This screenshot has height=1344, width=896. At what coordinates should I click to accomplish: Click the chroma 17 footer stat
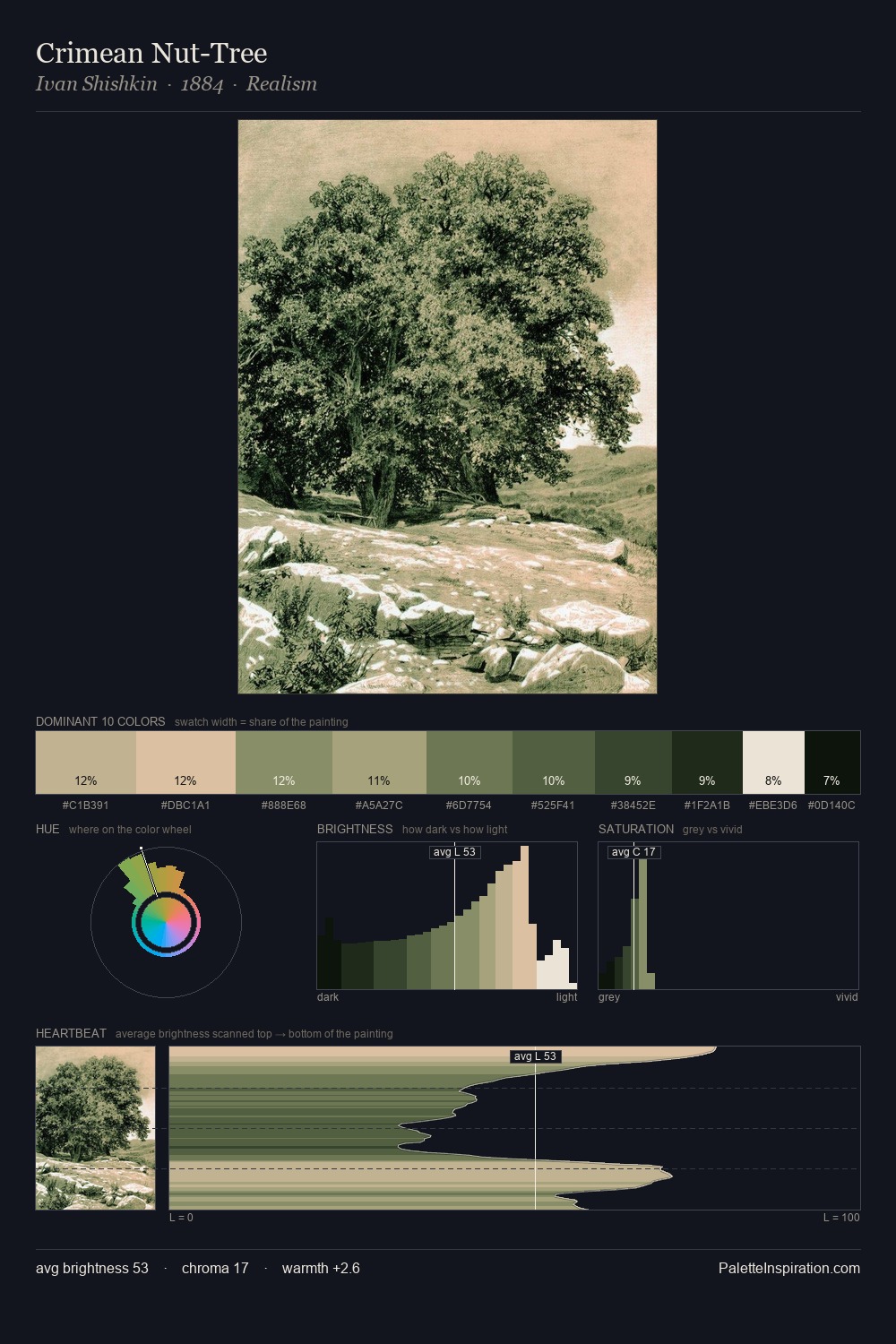point(215,1268)
